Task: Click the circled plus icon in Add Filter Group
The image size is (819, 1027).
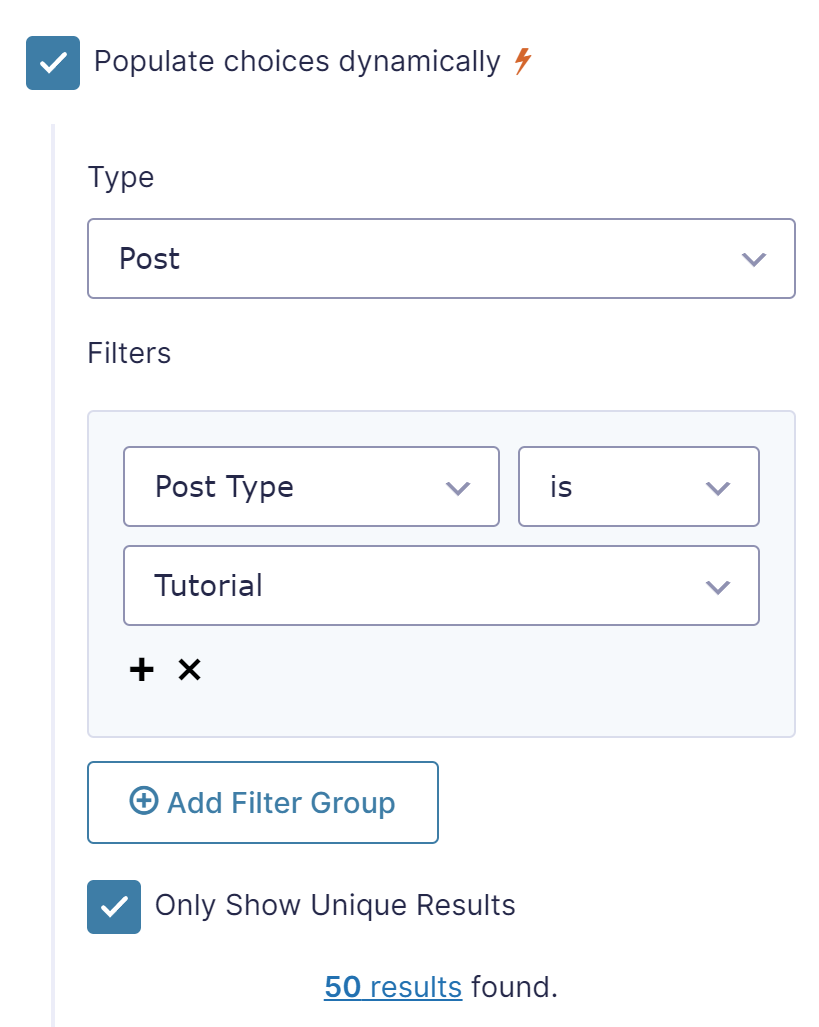Action: click(x=143, y=801)
